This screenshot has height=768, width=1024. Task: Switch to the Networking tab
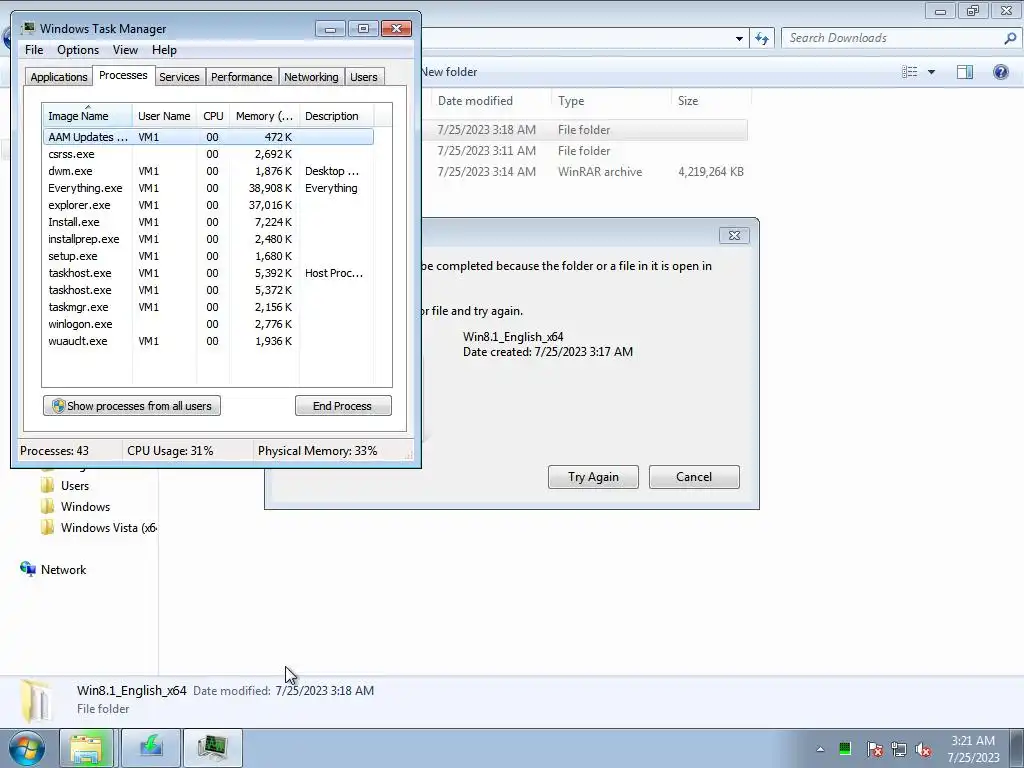point(311,77)
